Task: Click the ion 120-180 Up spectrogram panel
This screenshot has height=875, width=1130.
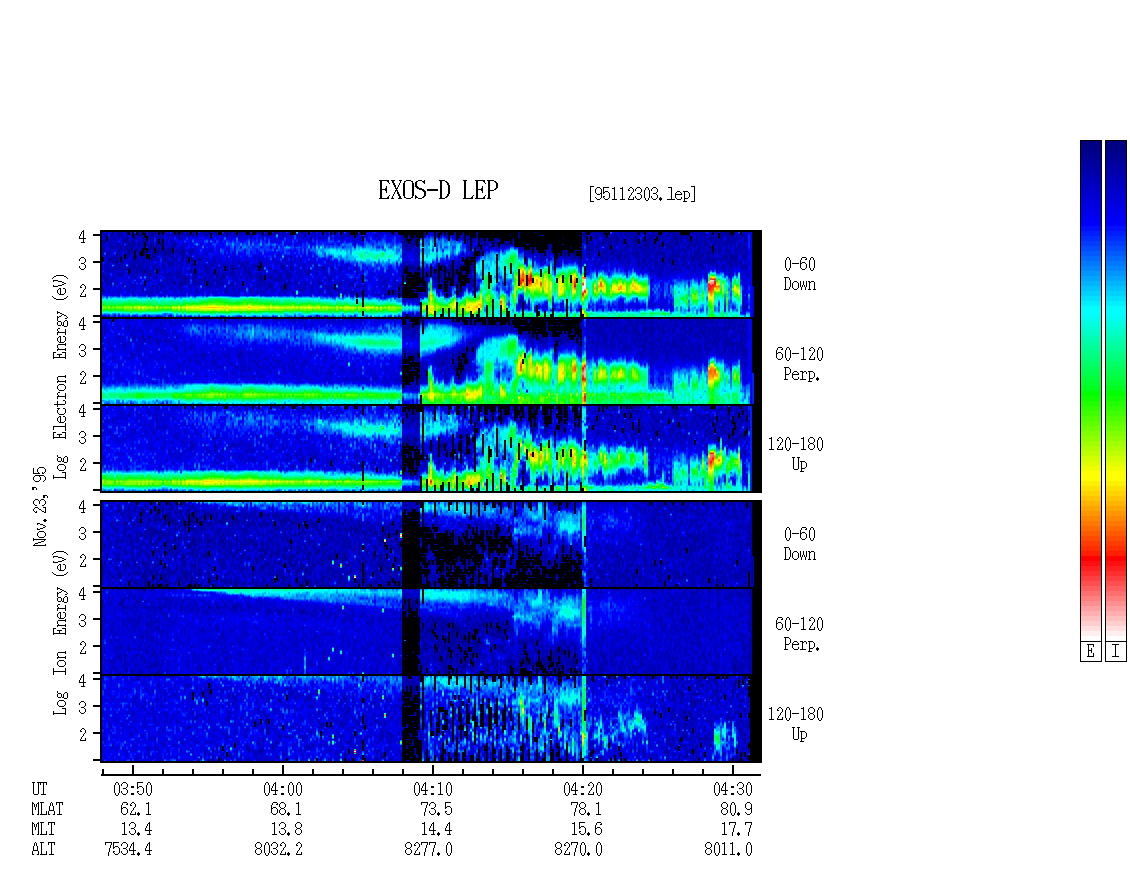Action: 431,719
